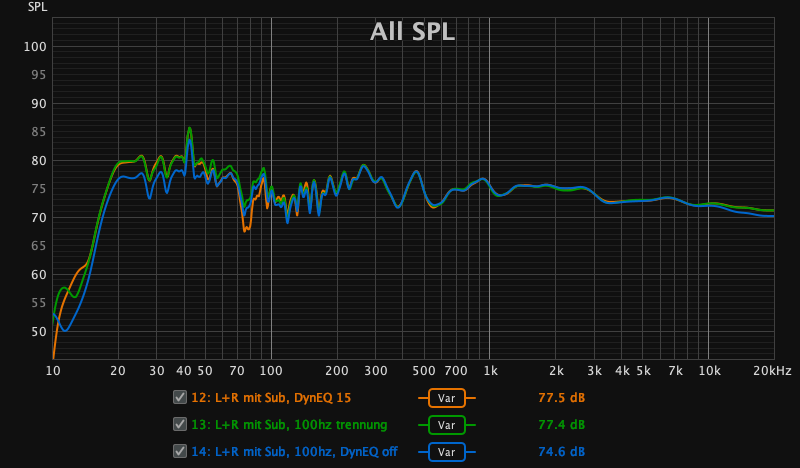The image size is (800, 468).
Task: Click the tallest green peak near 40 Hz
Action: tap(189, 128)
